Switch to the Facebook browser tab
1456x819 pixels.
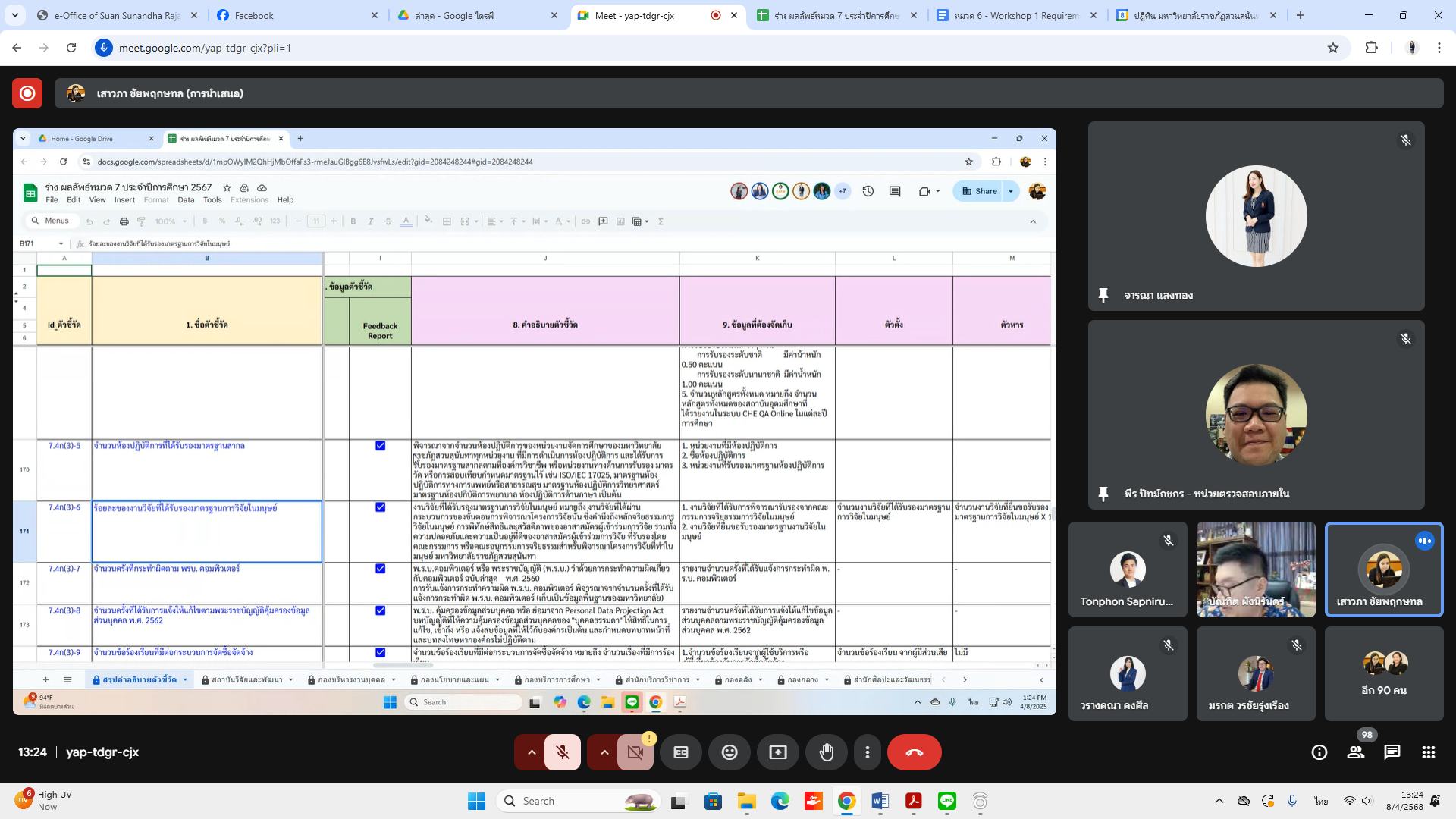tap(296, 15)
